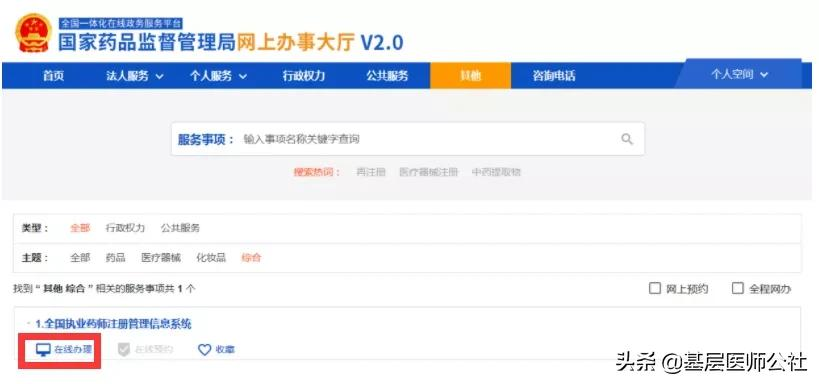This screenshot has height=384, width=819.
Task: Expand the 个人服务 dropdown menu
Action: point(218,76)
